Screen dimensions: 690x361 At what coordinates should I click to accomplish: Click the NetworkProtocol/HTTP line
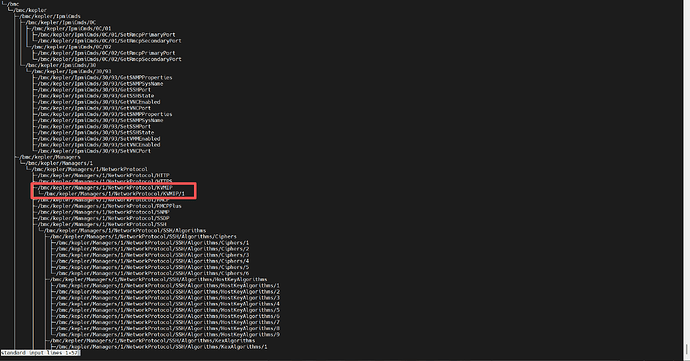pos(103,176)
